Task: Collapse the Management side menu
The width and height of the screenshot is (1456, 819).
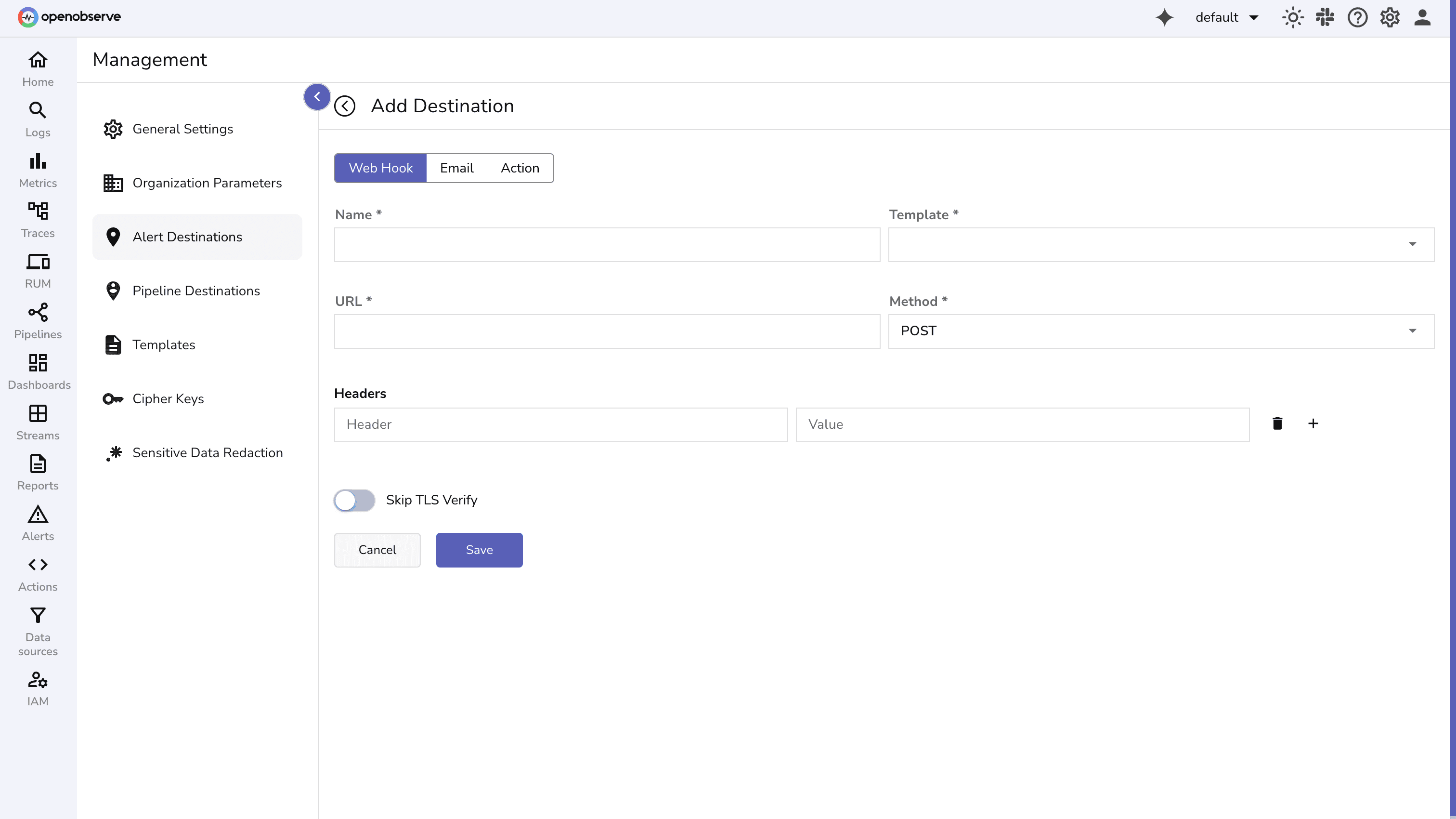Action: pyautogui.click(x=317, y=97)
